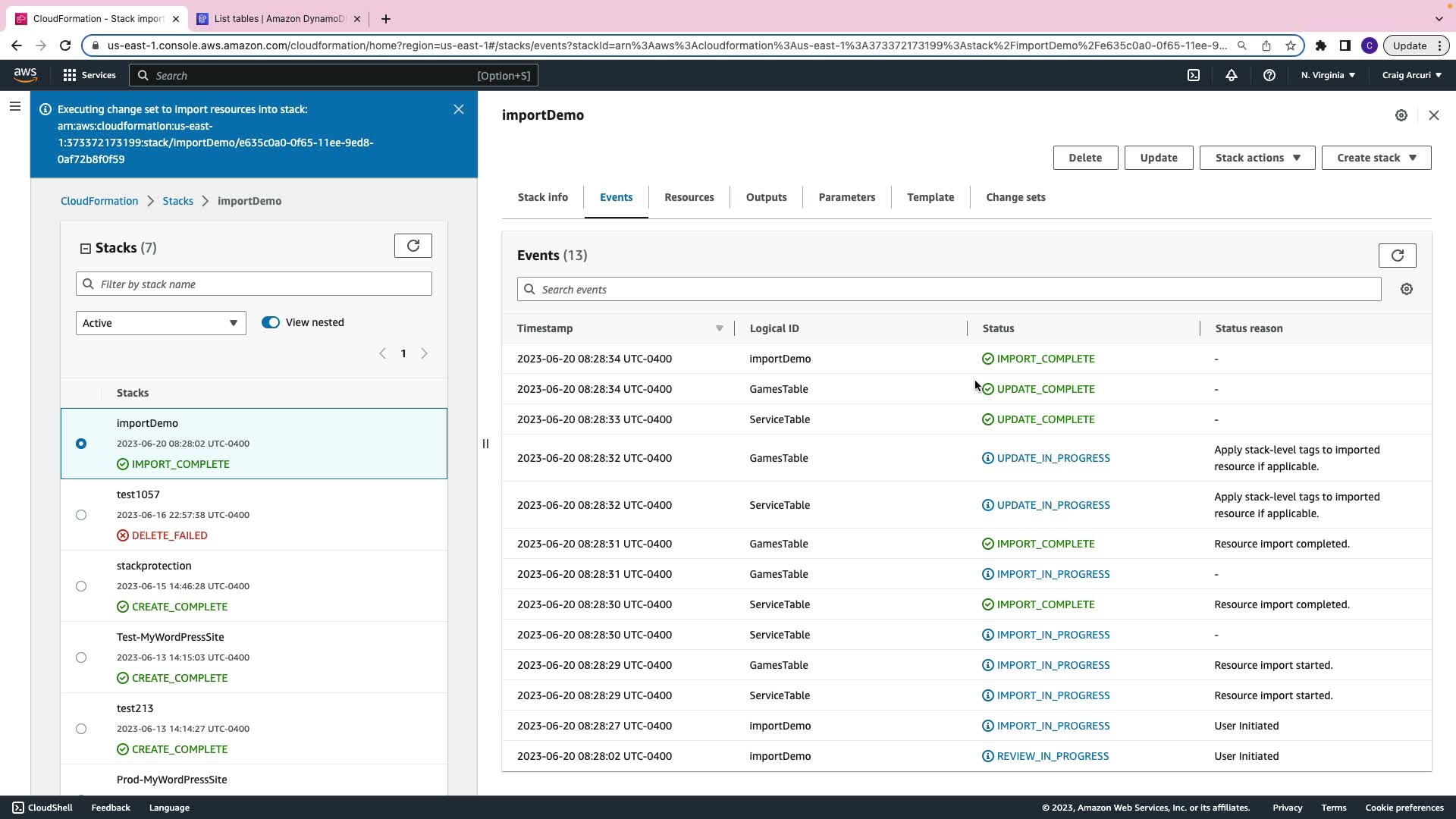Click the CloudFormation breadcrumb link

pyautogui.click(x=99, y=201)
